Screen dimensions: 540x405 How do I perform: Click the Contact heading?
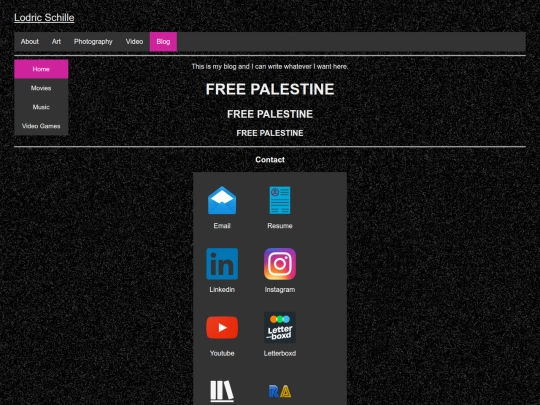click(x=270, y=160)
